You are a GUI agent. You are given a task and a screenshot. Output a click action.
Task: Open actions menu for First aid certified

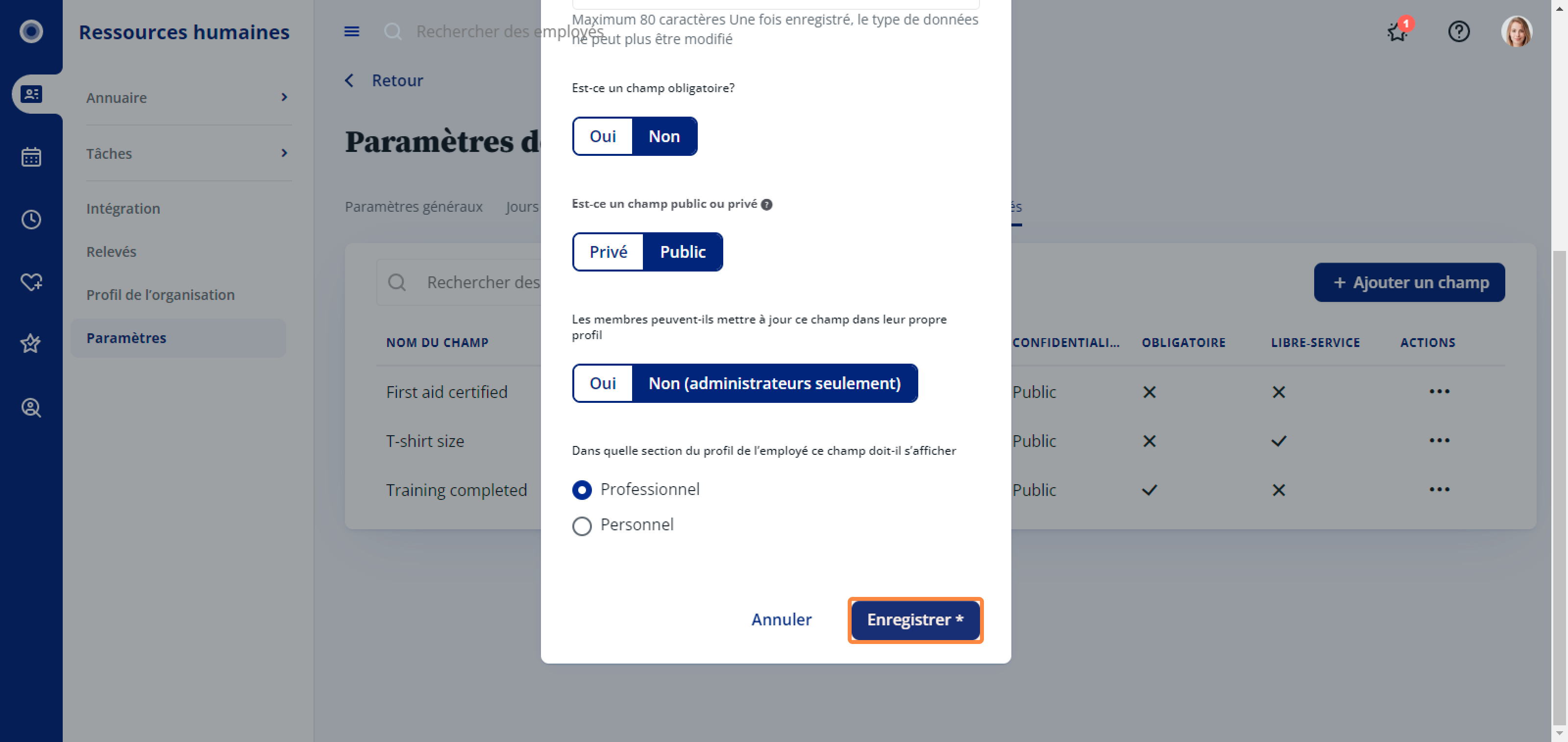[x=1439, y=392]
